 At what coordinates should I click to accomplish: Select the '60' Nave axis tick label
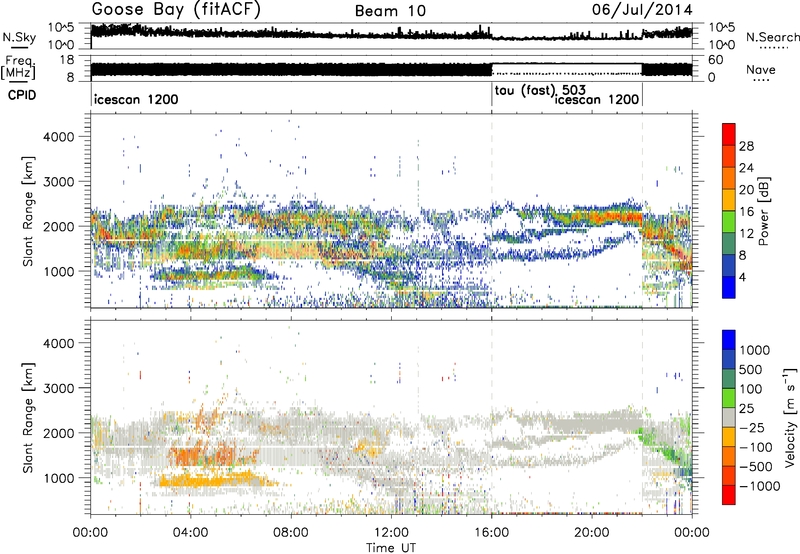[x=716, y=60]
